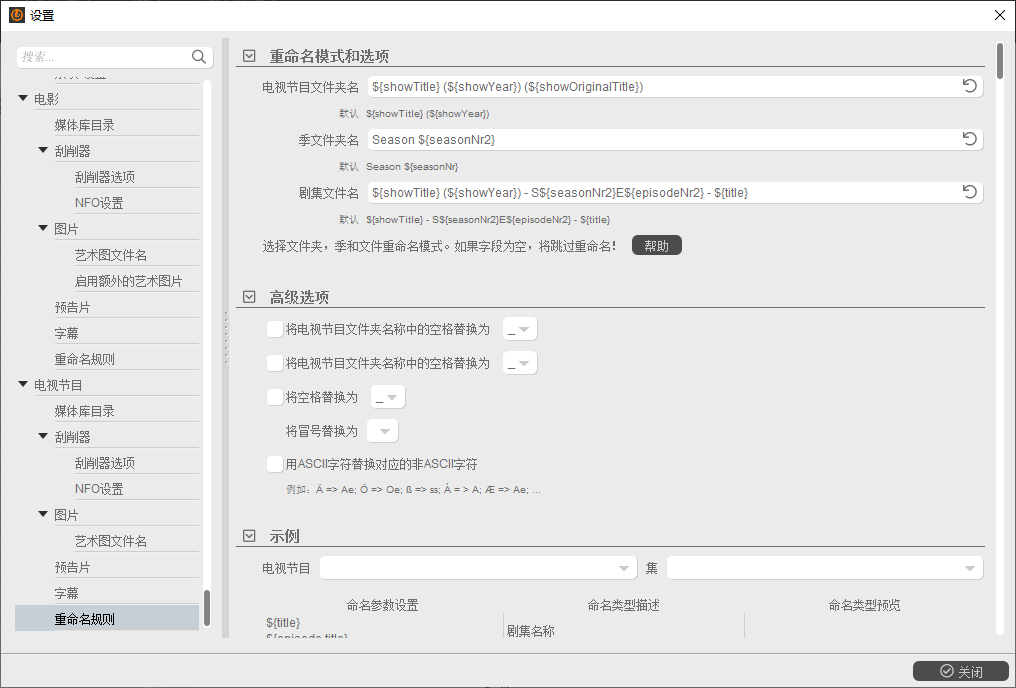
Task: Collapse the 高级选项 section
Action: click(x=249, y=297)
